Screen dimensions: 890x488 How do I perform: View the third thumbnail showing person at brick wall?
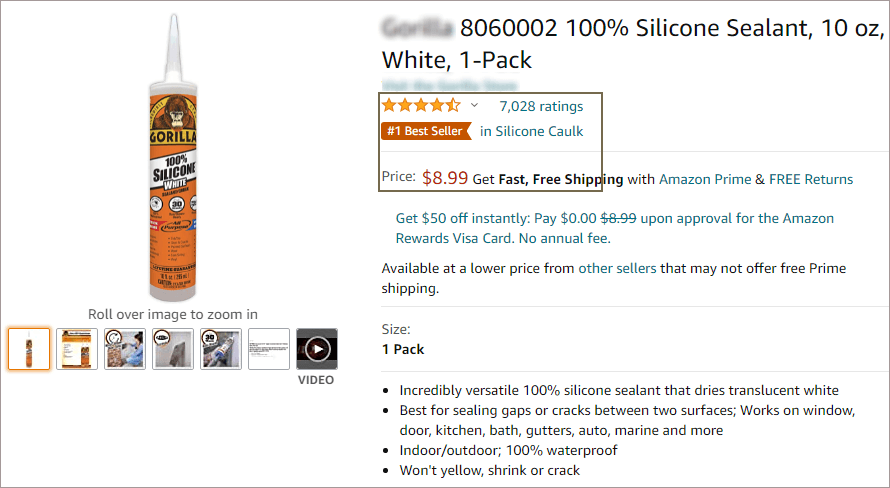[x=125, y=349]
